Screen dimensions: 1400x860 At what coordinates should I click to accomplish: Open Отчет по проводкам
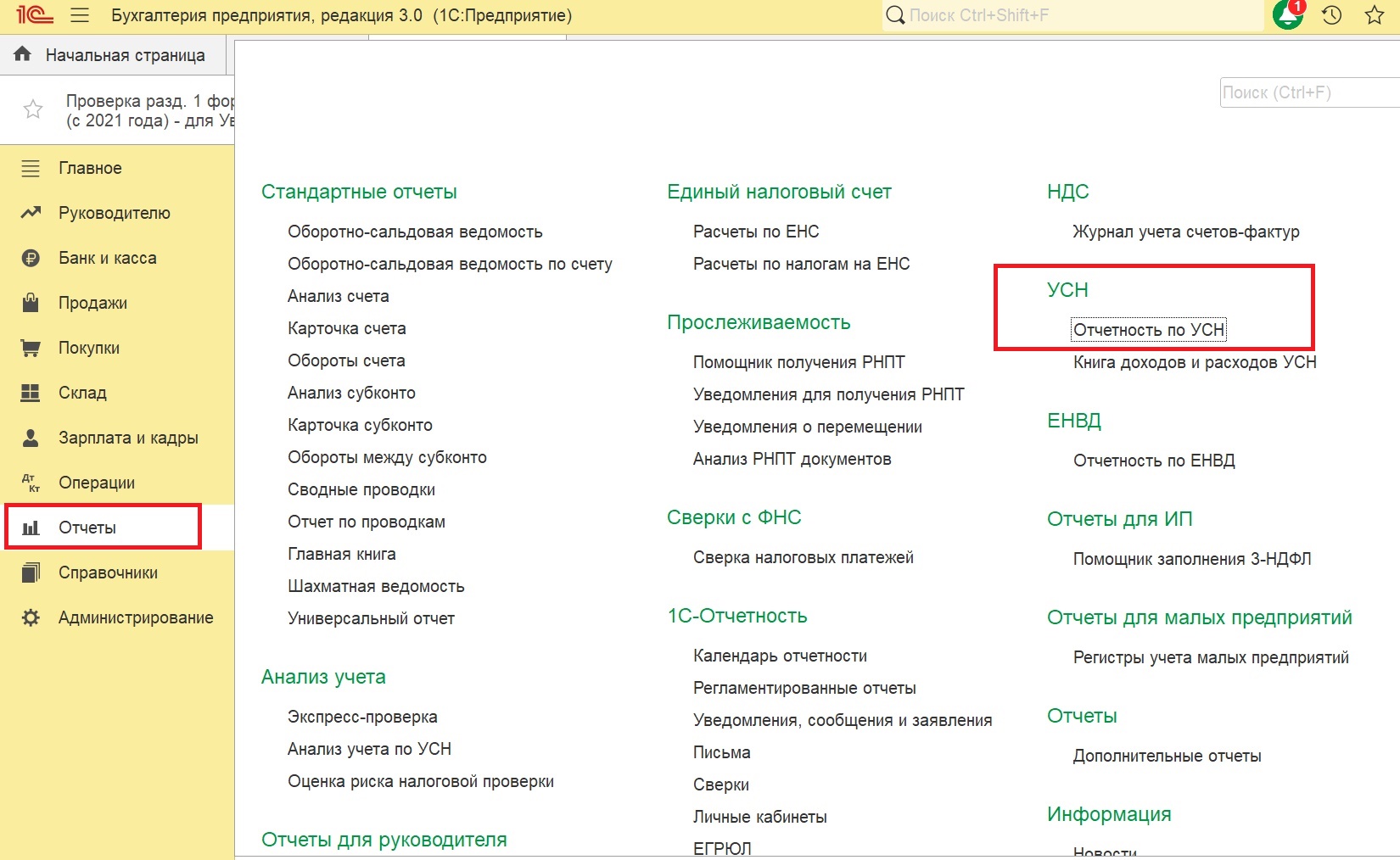coord(367,522)
